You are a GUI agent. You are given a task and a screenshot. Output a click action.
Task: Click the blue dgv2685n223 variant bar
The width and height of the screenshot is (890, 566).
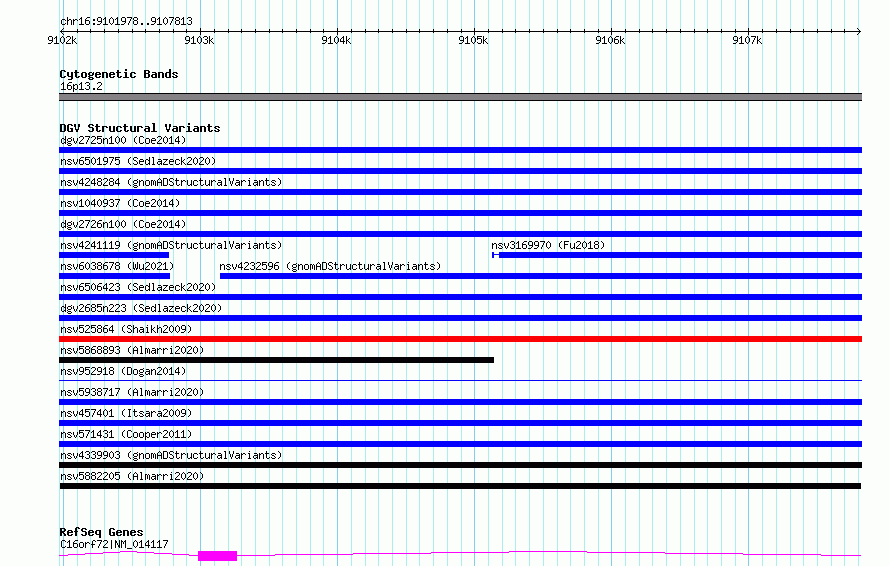tap(460, 318)
